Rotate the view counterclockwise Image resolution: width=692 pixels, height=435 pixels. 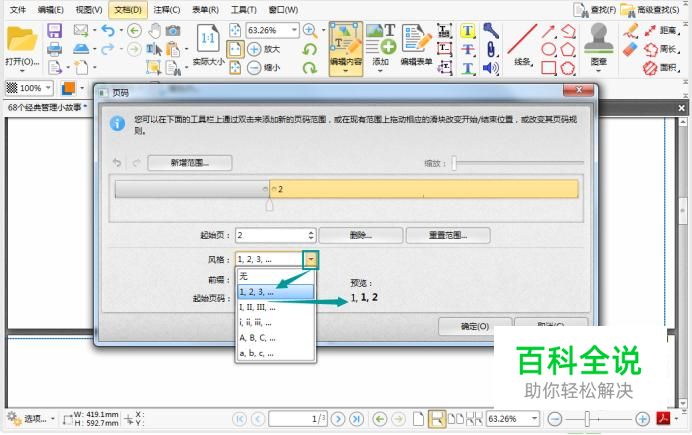[x=310, y=49]
